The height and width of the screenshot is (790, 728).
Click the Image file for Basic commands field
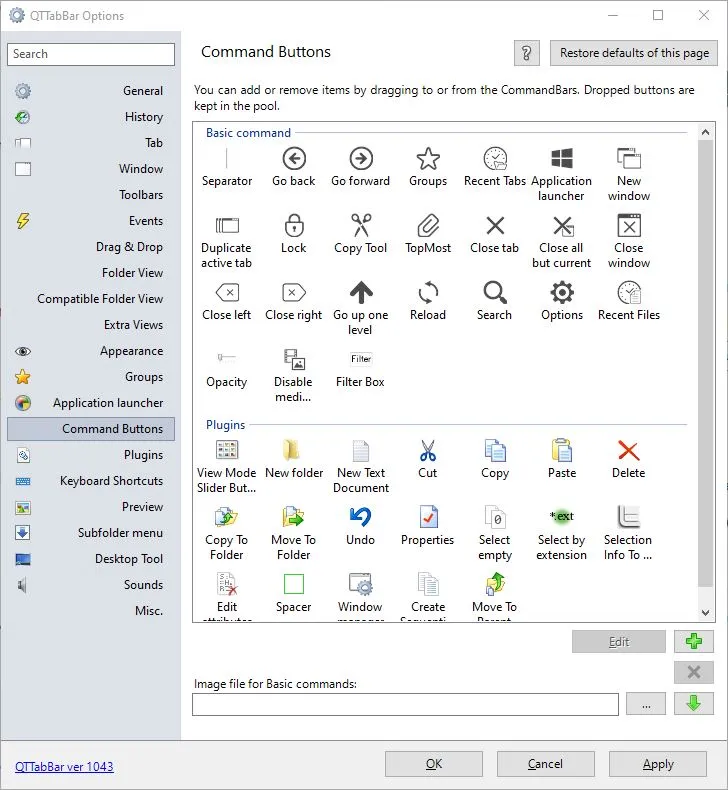pos(405,704)
